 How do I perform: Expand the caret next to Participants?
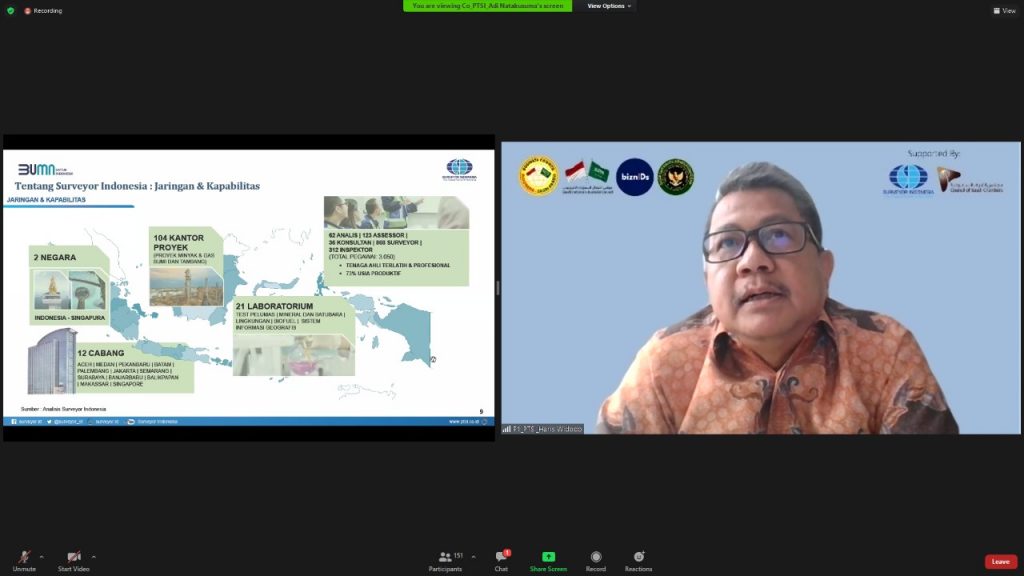pos(473,557)
